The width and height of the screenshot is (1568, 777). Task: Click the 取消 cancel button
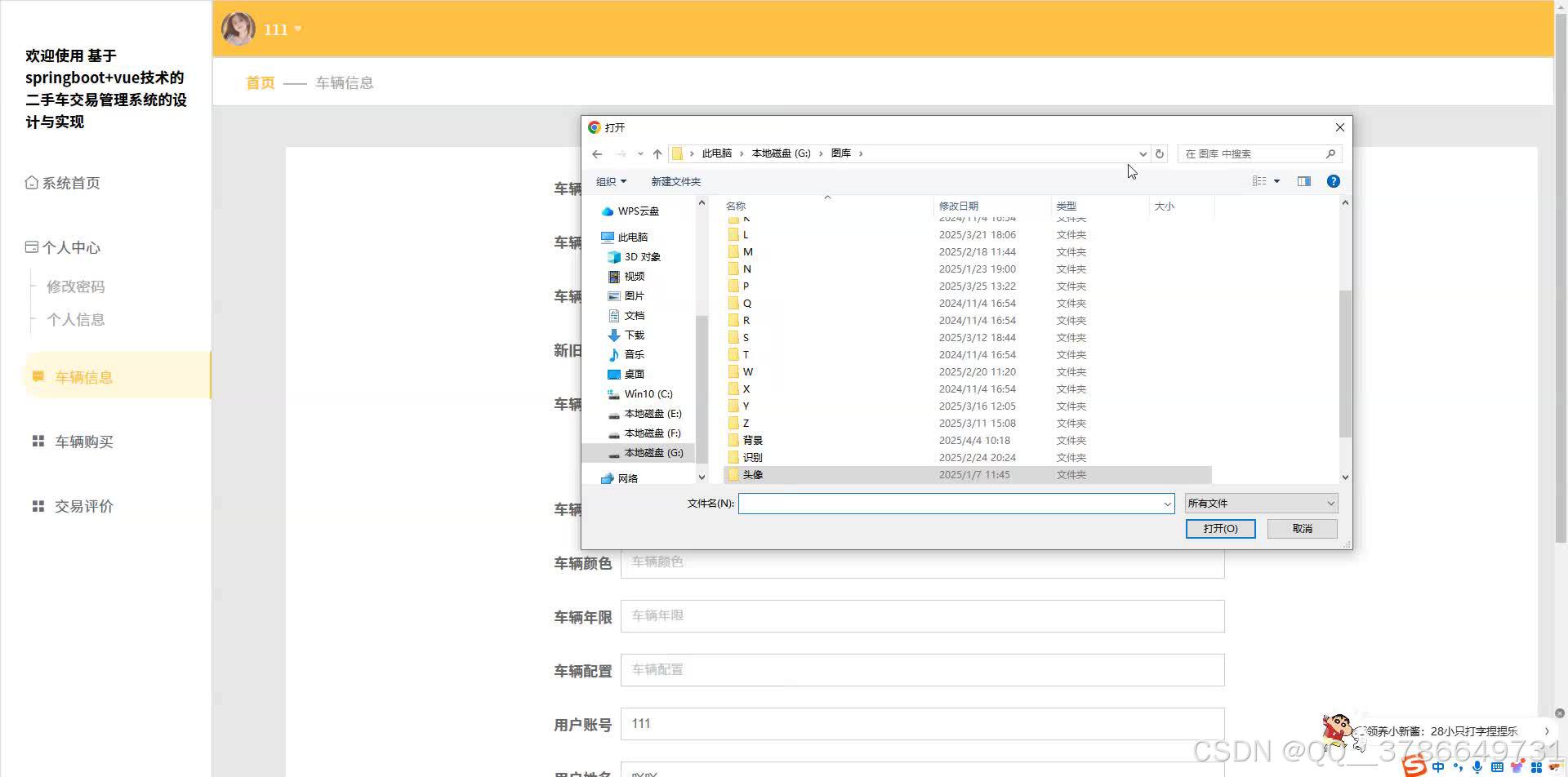click(x=1302, y=528)
